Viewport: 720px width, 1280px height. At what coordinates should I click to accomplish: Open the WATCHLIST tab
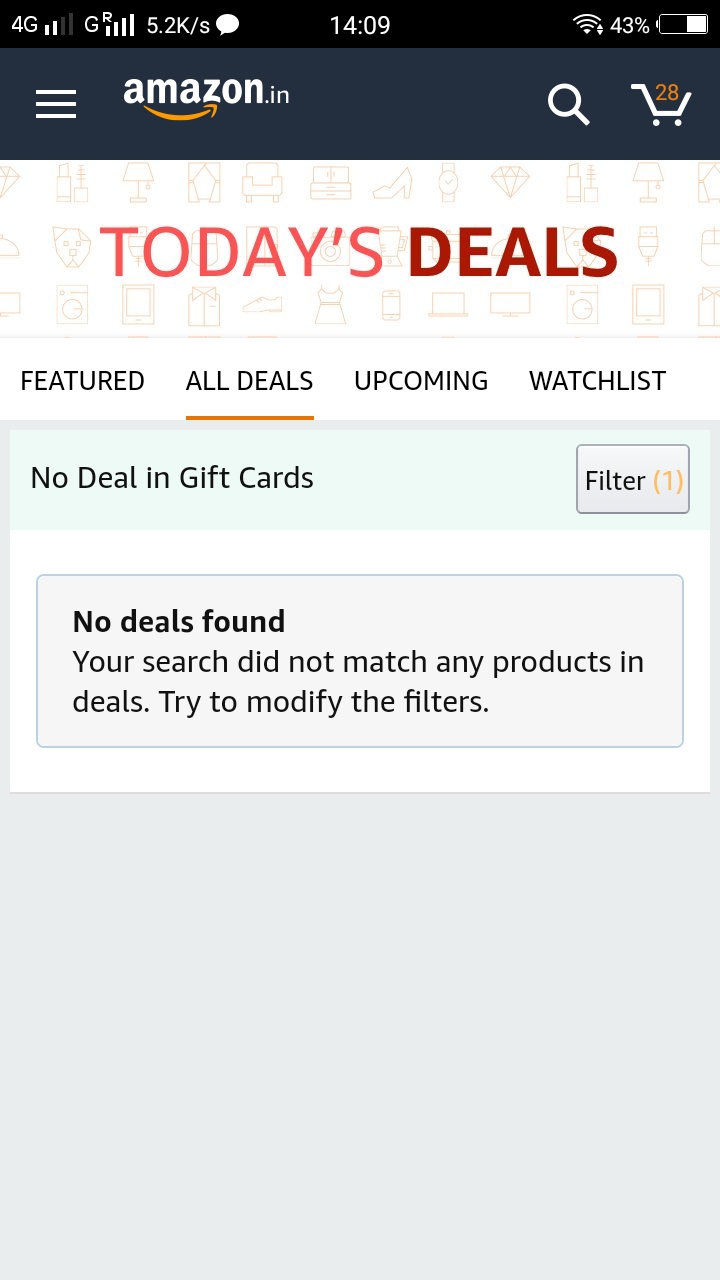point(597,381)
